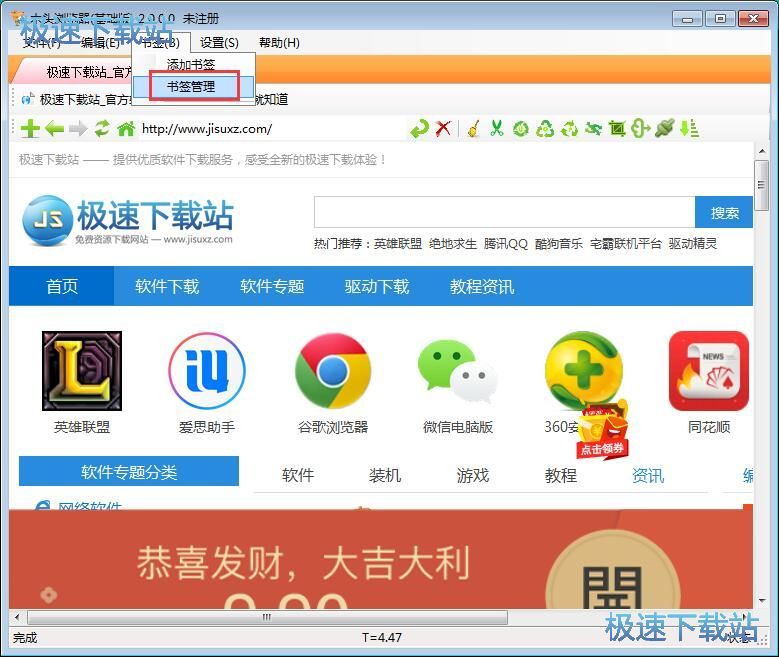Select the 装机 category tab
Viewport: 779px width, 657px height.
pos(385,475)
